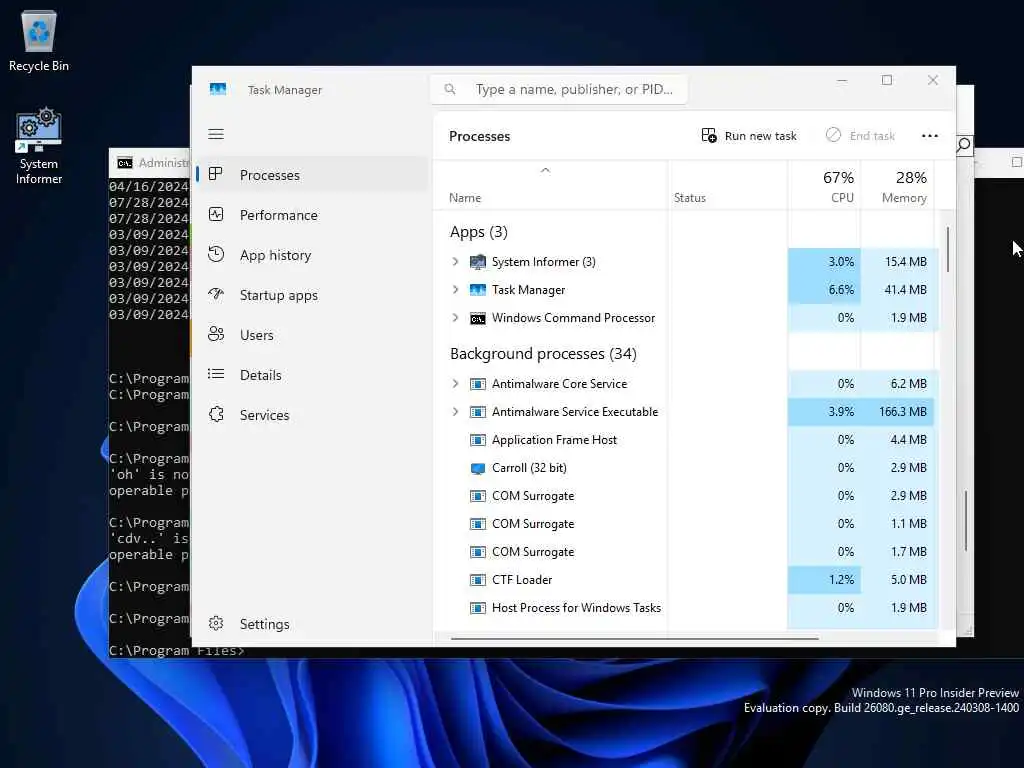Click Task Manager process row icon
The width and height of the screenshot is (1024, 768).
(x=477, y=290)
